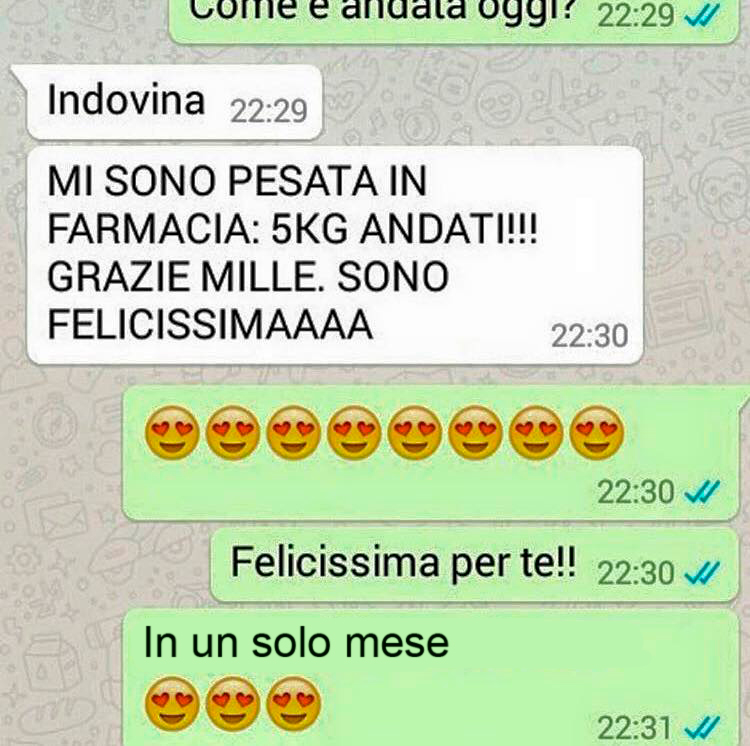This screenshot has height=746, width=750.
Task: Select the "MI SONO PESATA IN FARMACIA" message
Action: (x=335, y=255)
